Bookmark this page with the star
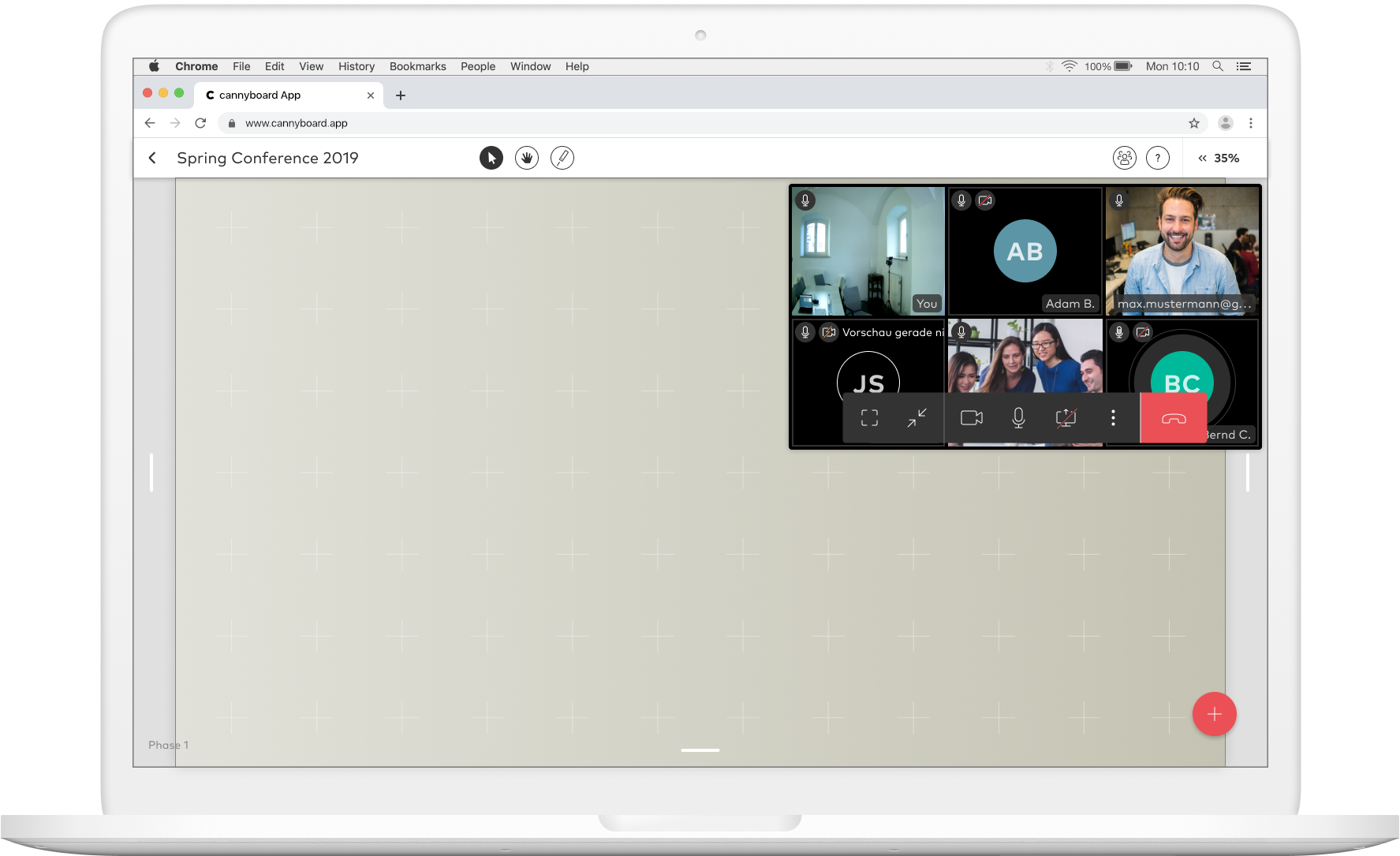 pyautogui.click(x=1194, y=123)
